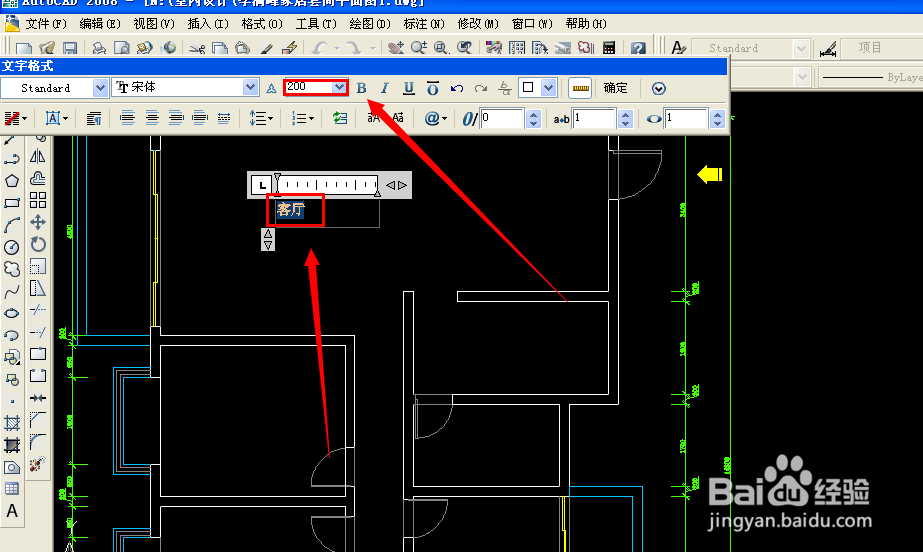Justify the text paragraph
This screenshot has height=552, width=923.
click(x=200, y=118)
